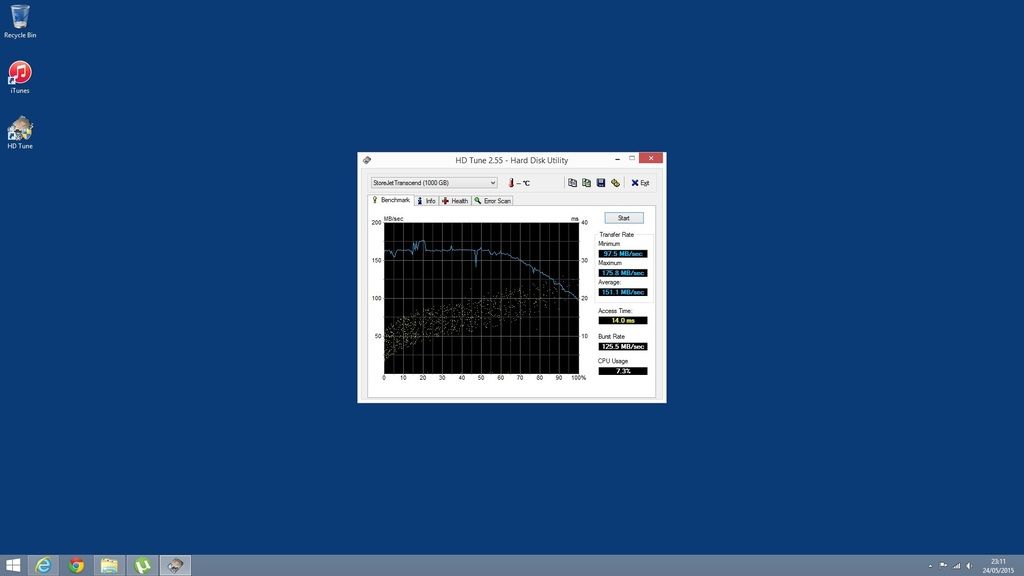Start the benchmark test
This screenshot has width=1024, height=576.
point(624,218)
